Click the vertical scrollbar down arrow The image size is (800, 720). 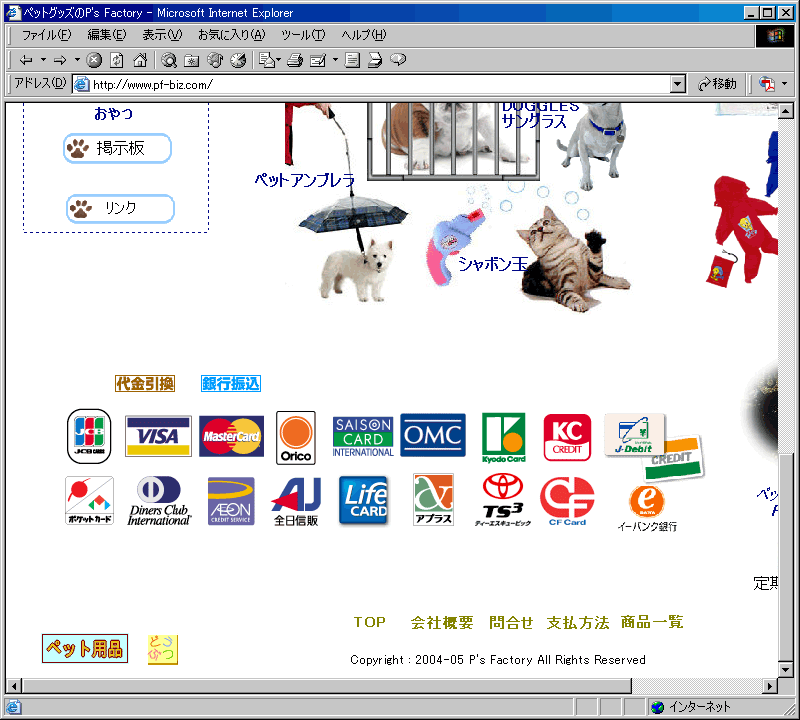coord(785,669)
